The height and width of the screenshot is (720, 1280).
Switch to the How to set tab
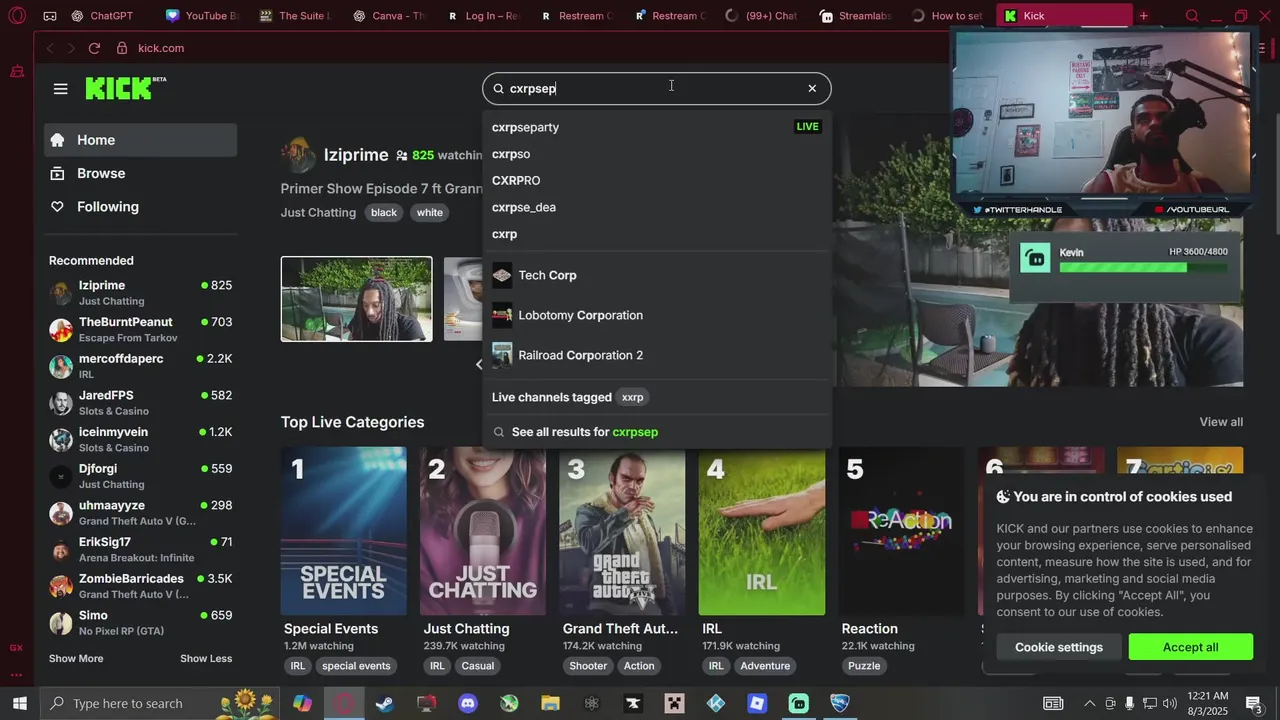click(x=947, y=16)
